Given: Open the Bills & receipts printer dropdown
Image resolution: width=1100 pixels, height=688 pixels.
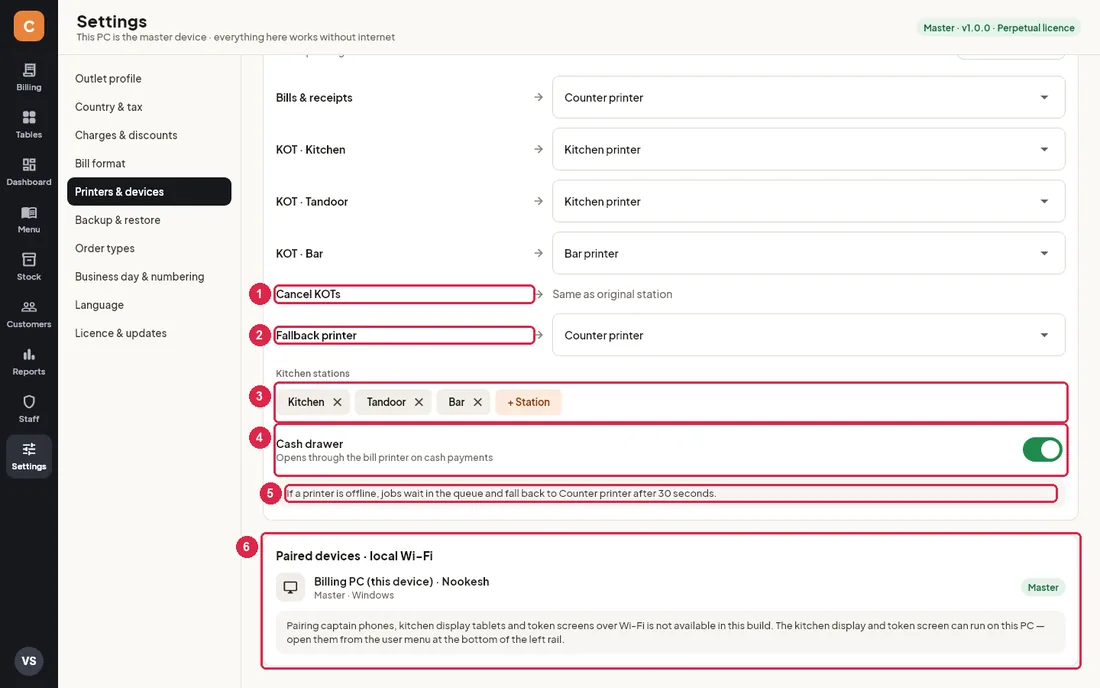Looking at the screenshot, I should pyautogui.click(x=808, y=97).
